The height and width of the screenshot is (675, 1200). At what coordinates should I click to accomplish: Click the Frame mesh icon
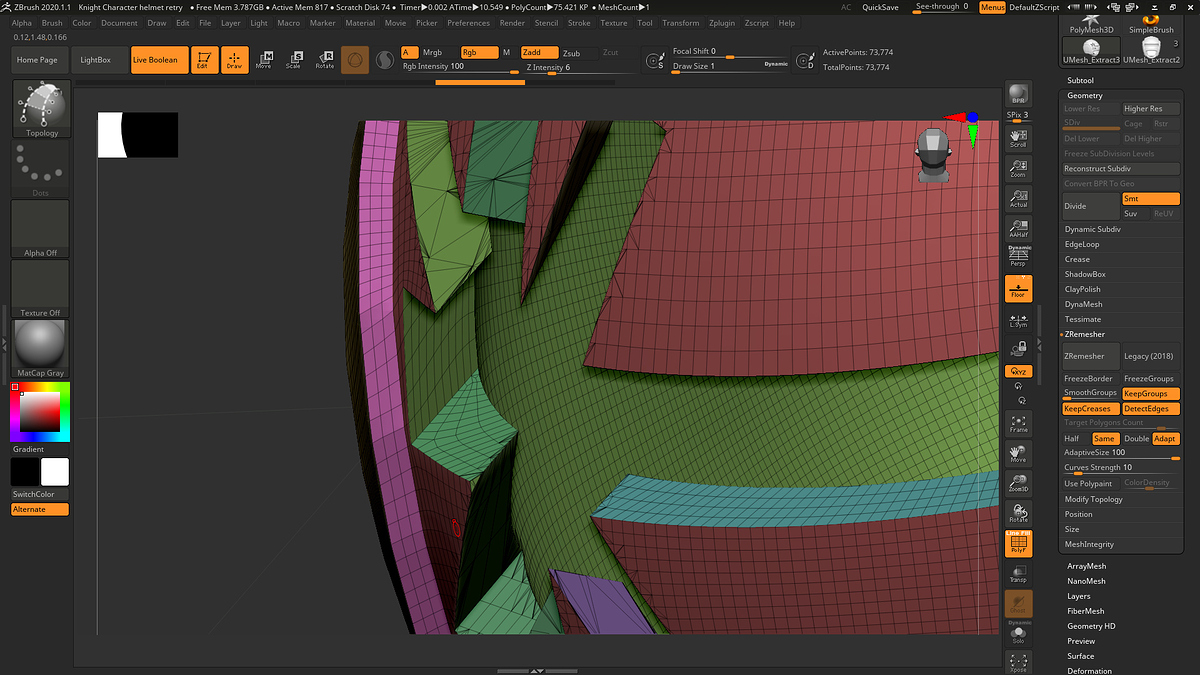(x=1018, y=422)
